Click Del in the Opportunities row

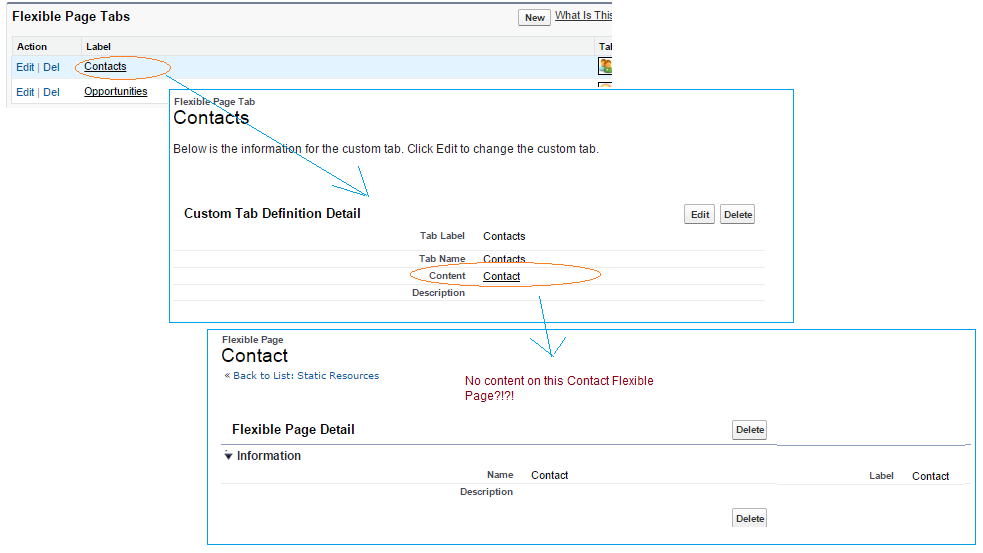[x=52, y=92]
